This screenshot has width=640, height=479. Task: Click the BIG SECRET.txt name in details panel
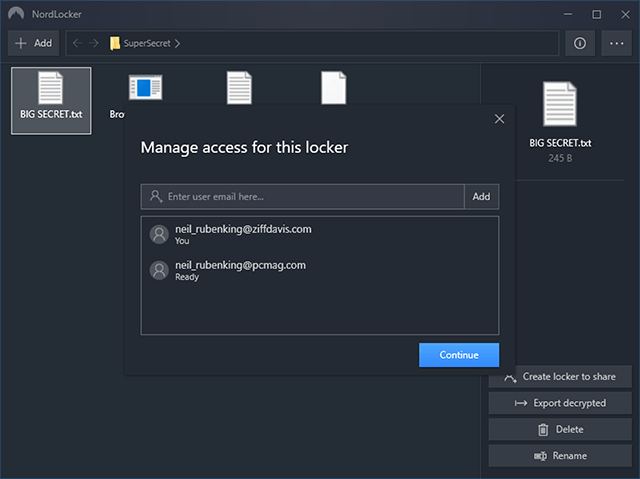click(560, 143)
